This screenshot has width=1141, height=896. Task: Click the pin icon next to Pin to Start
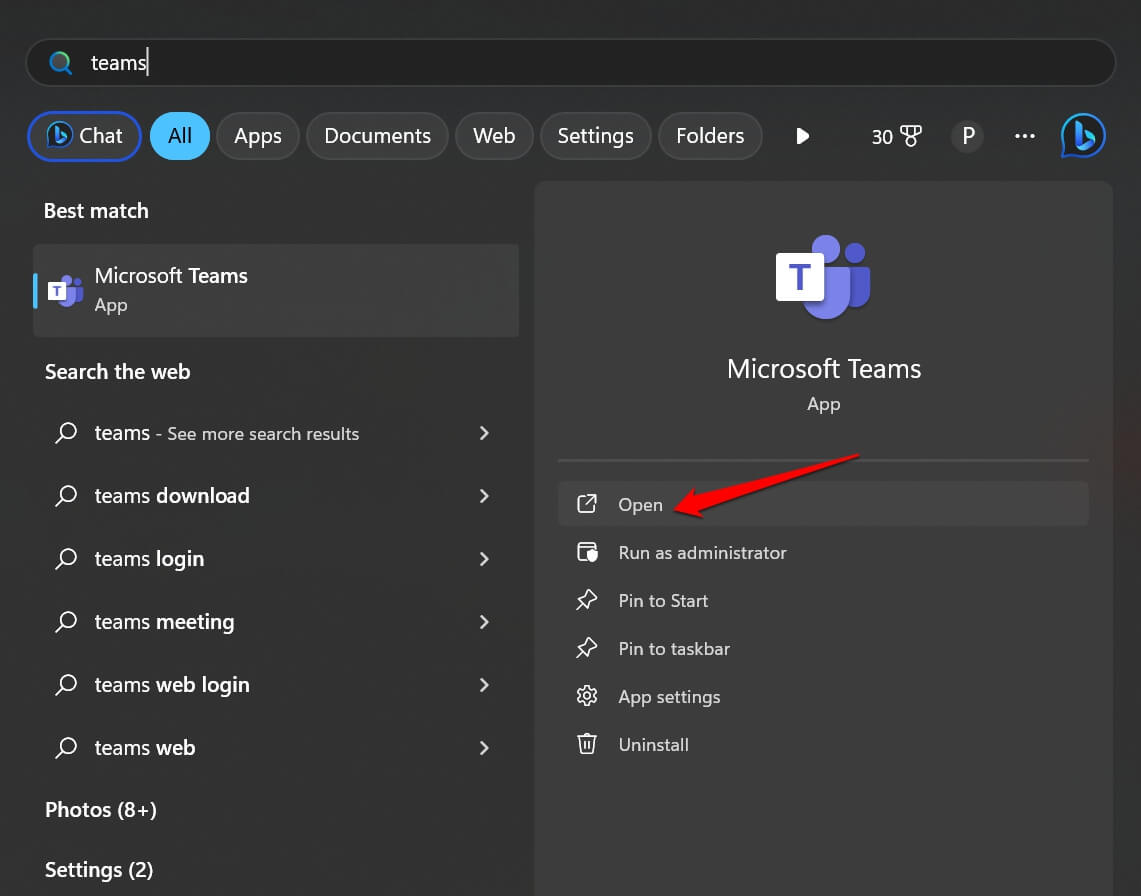[x=587, y=600]
